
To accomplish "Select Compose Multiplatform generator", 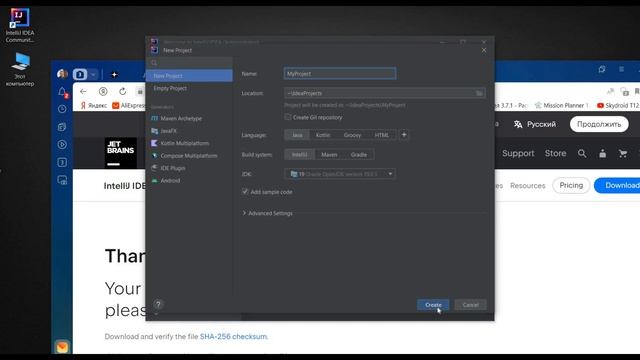I will 189,156.
